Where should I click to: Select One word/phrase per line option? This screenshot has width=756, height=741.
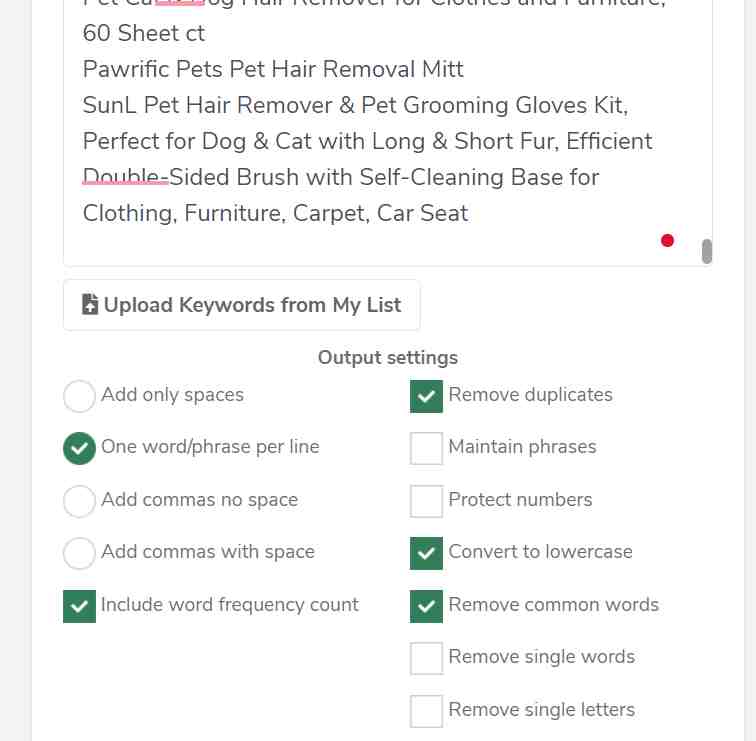click(x=79, y=448)
